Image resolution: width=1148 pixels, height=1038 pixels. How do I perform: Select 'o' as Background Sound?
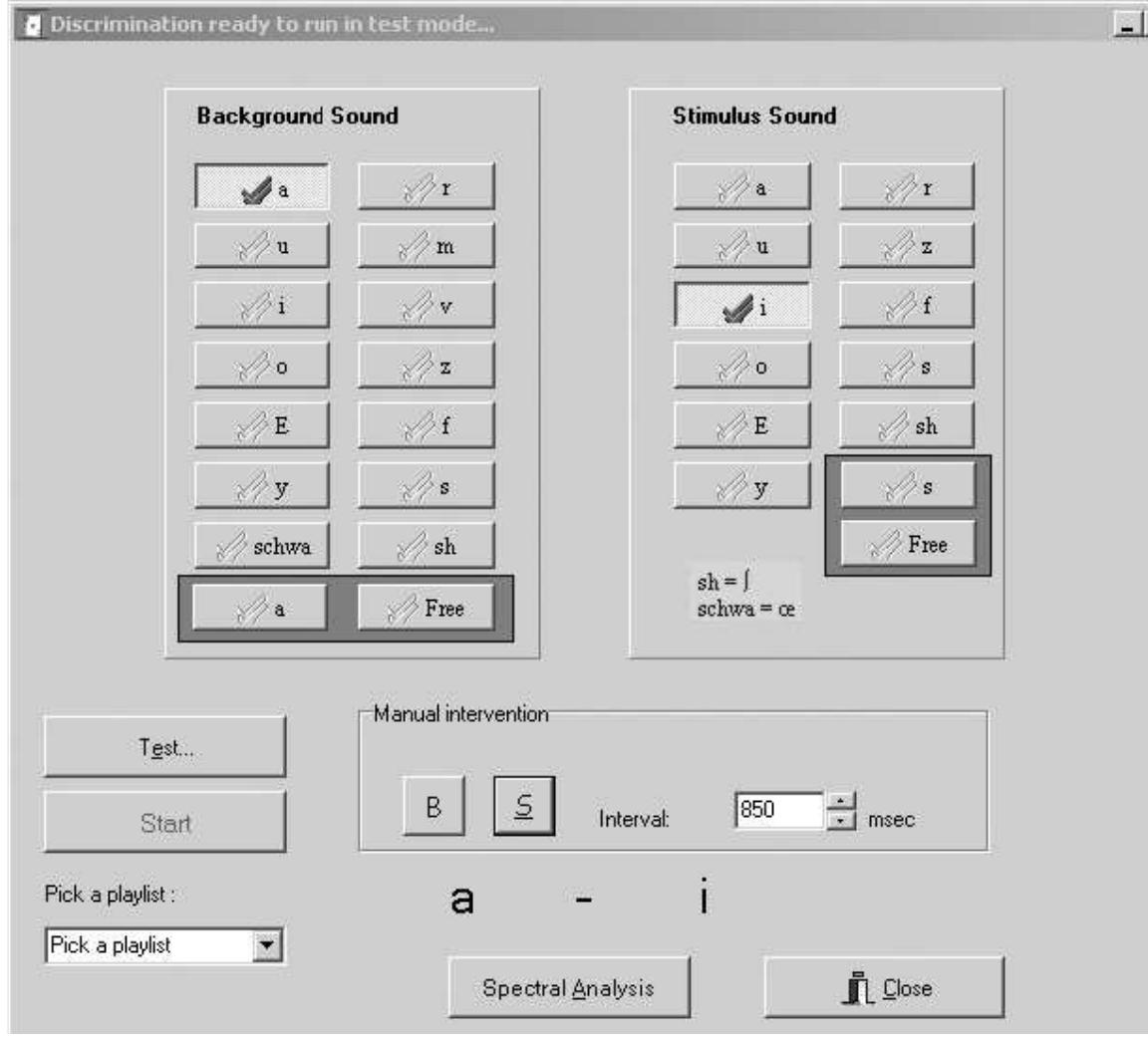(x=262, y=366)
